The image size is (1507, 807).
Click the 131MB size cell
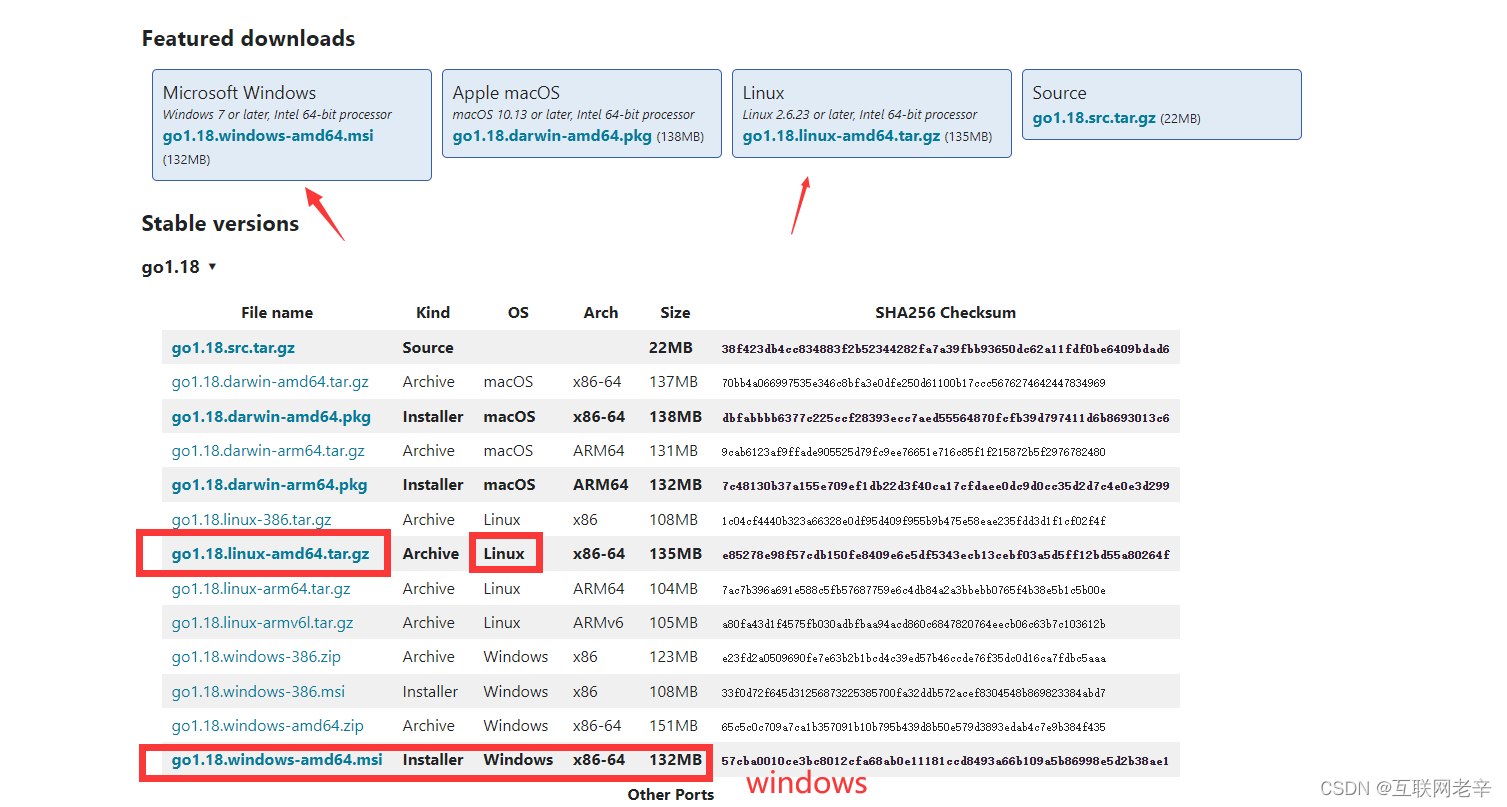tap(673, 451)
